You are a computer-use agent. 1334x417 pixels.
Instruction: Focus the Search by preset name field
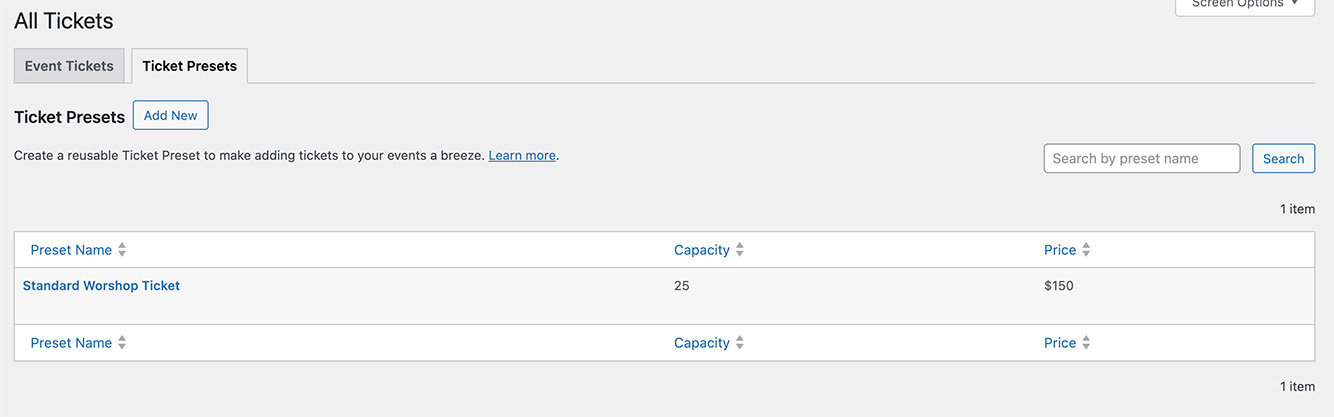[1141, 158]
